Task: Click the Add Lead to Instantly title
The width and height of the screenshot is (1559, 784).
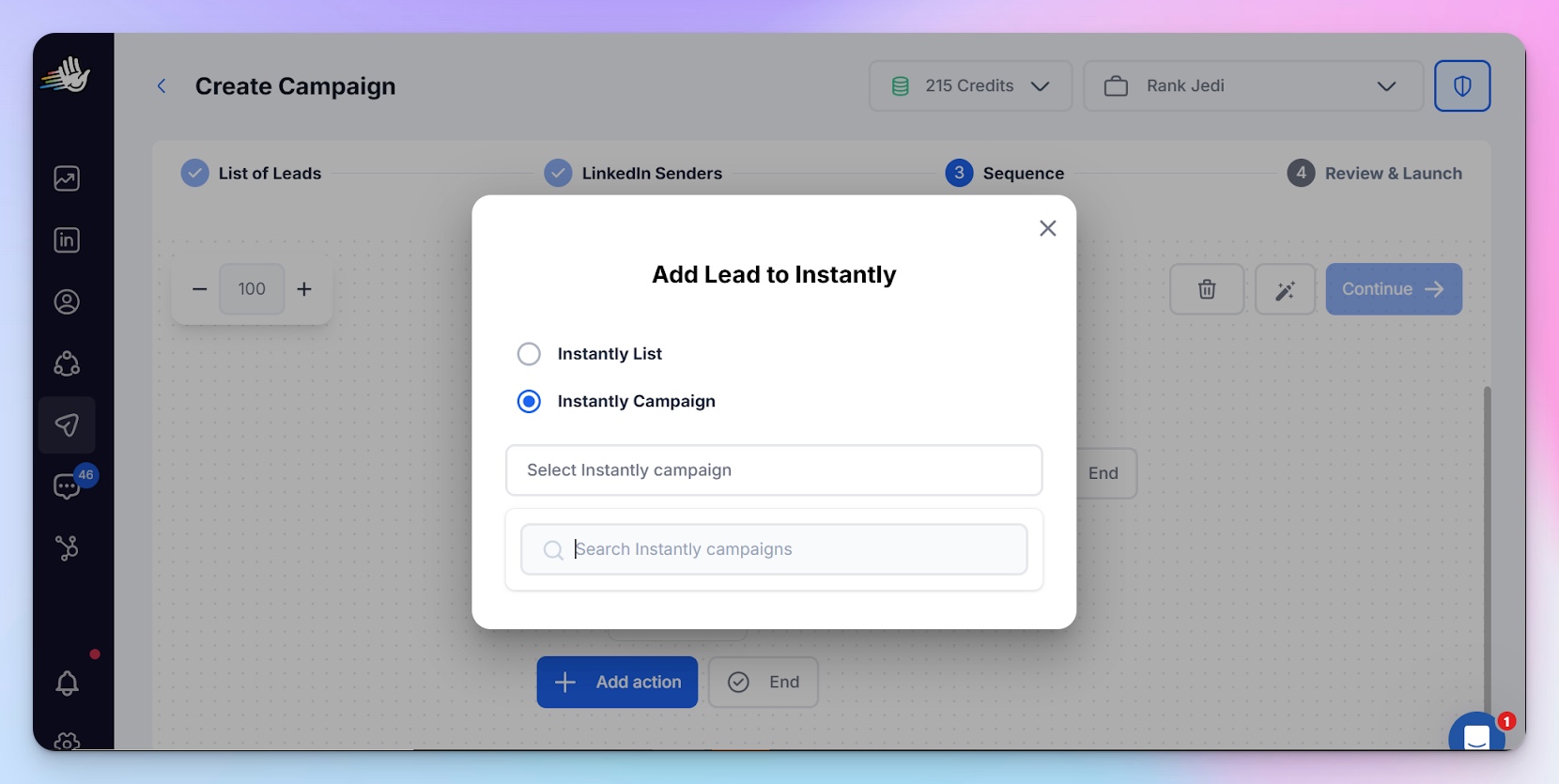Action: coord(774,274)
